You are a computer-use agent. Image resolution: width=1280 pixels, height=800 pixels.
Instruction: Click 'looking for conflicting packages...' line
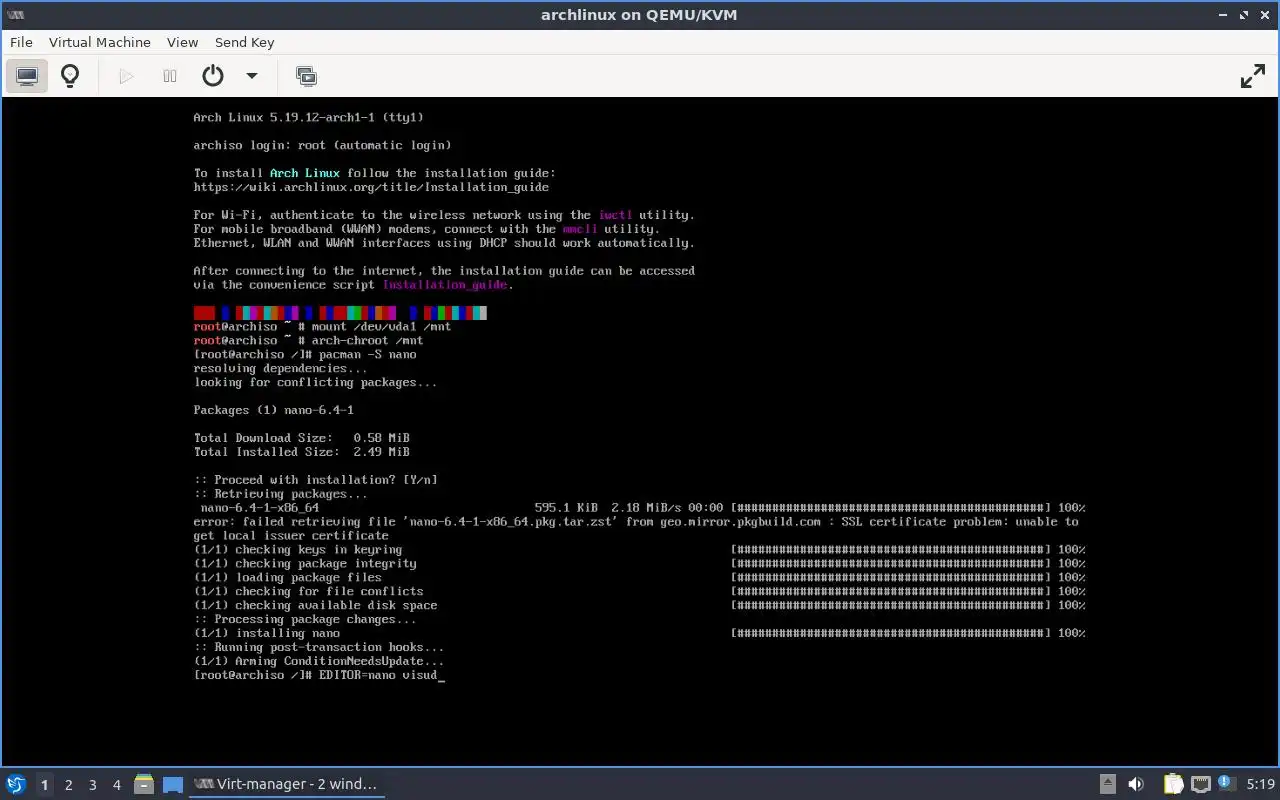pos(315,382)
